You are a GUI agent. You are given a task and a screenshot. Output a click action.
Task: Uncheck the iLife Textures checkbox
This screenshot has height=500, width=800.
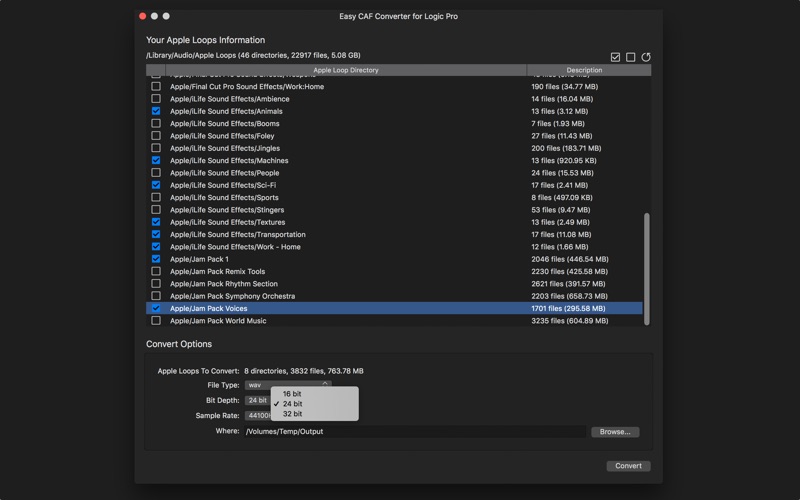click(156, 222)
